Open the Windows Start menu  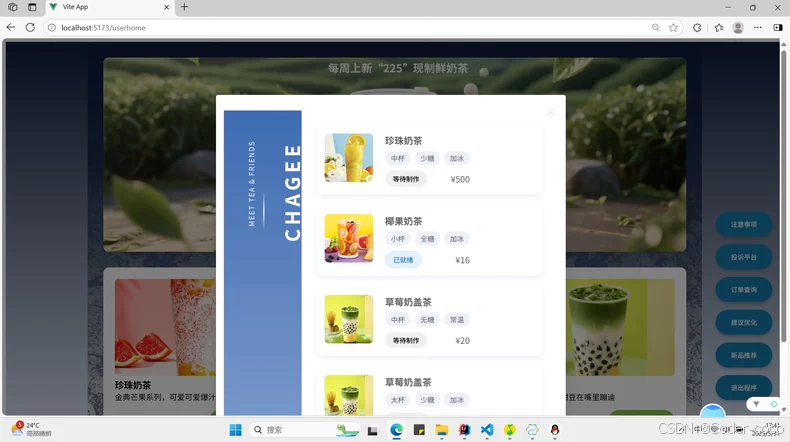click(235, 430)
